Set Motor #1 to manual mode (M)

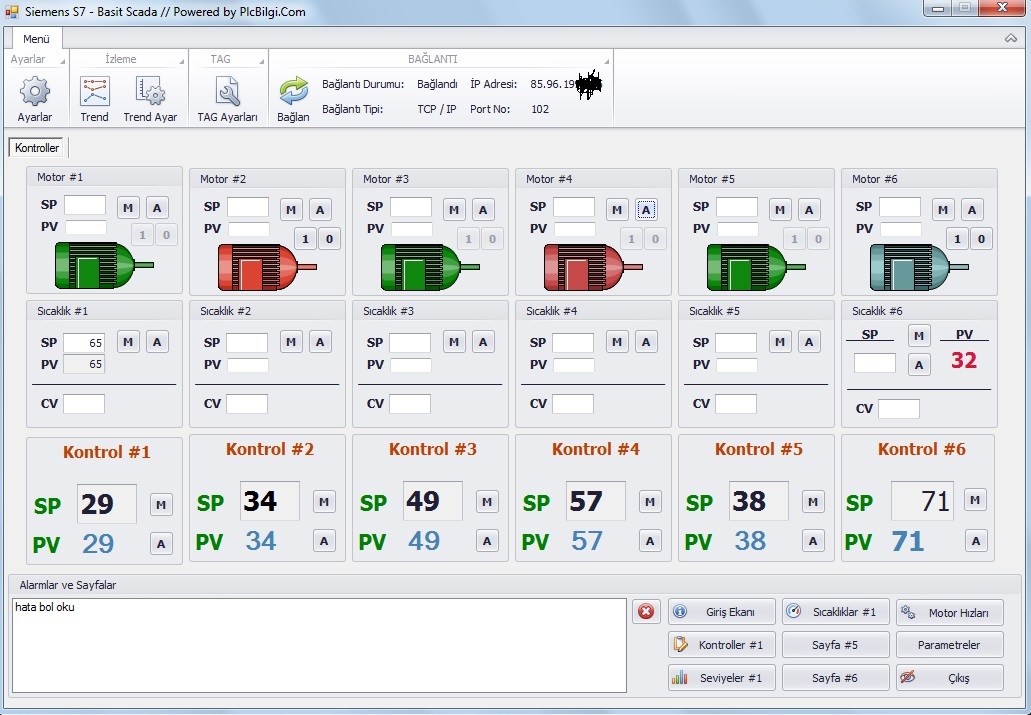click(x=128, y=208)
